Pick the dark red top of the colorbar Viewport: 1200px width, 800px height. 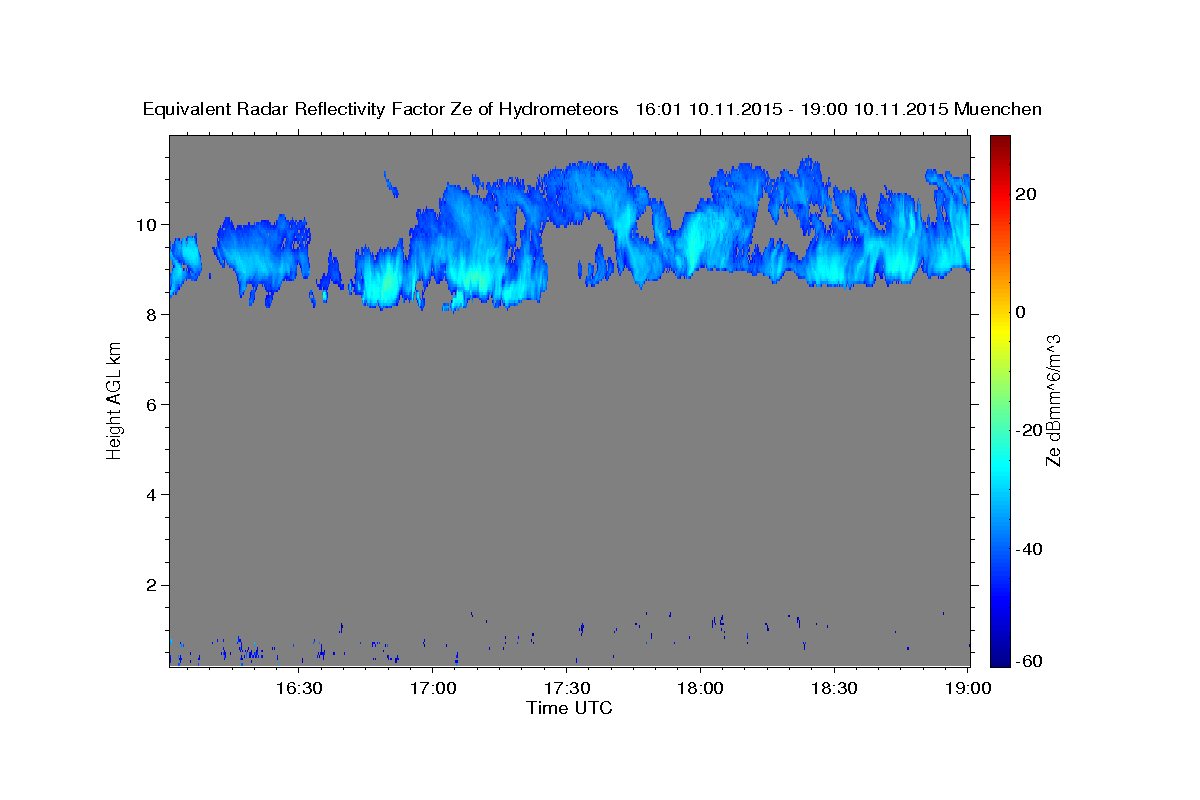coord(999,142)
